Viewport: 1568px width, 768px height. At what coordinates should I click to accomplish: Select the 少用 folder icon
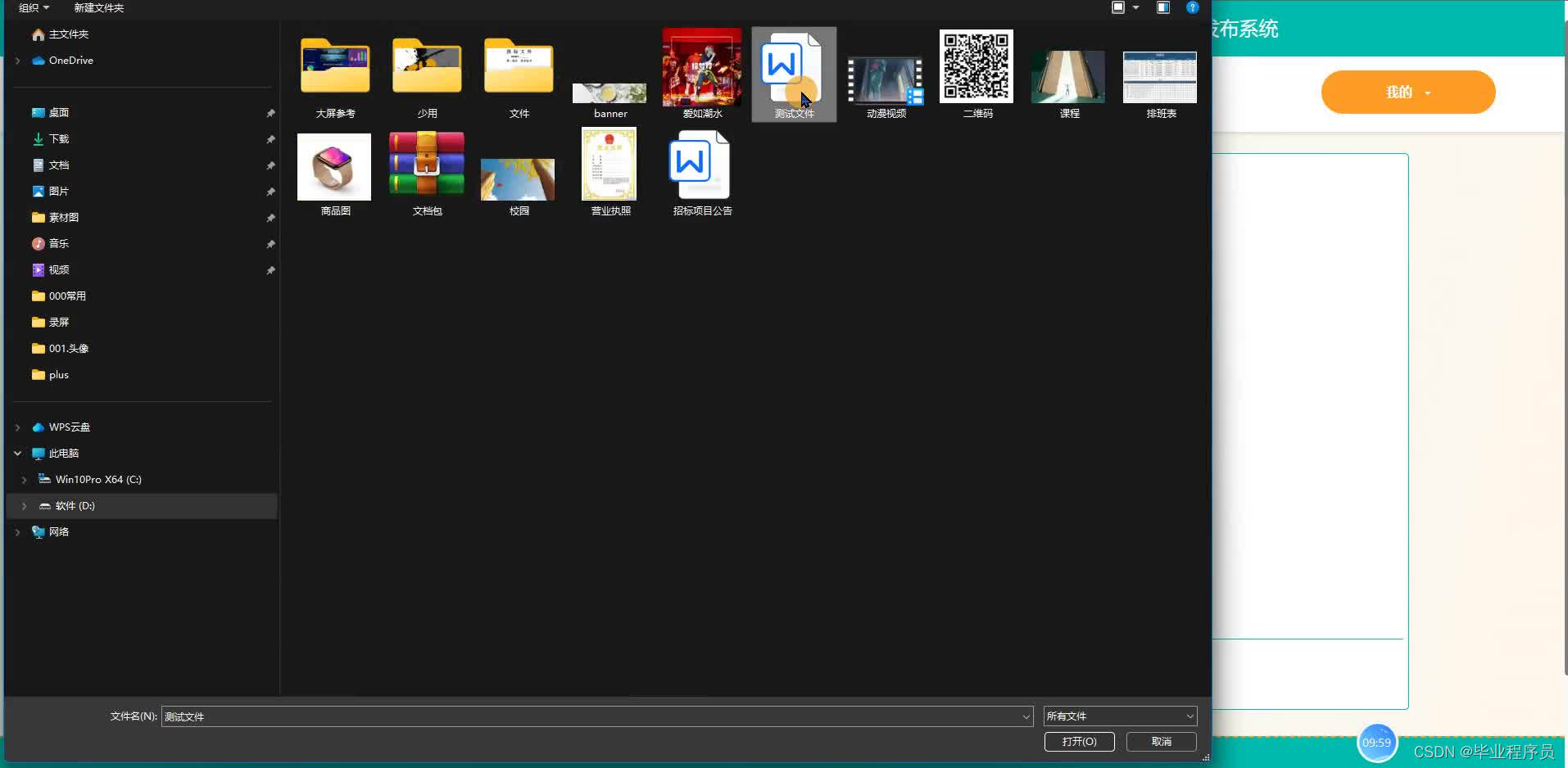[x=427, y=67]
